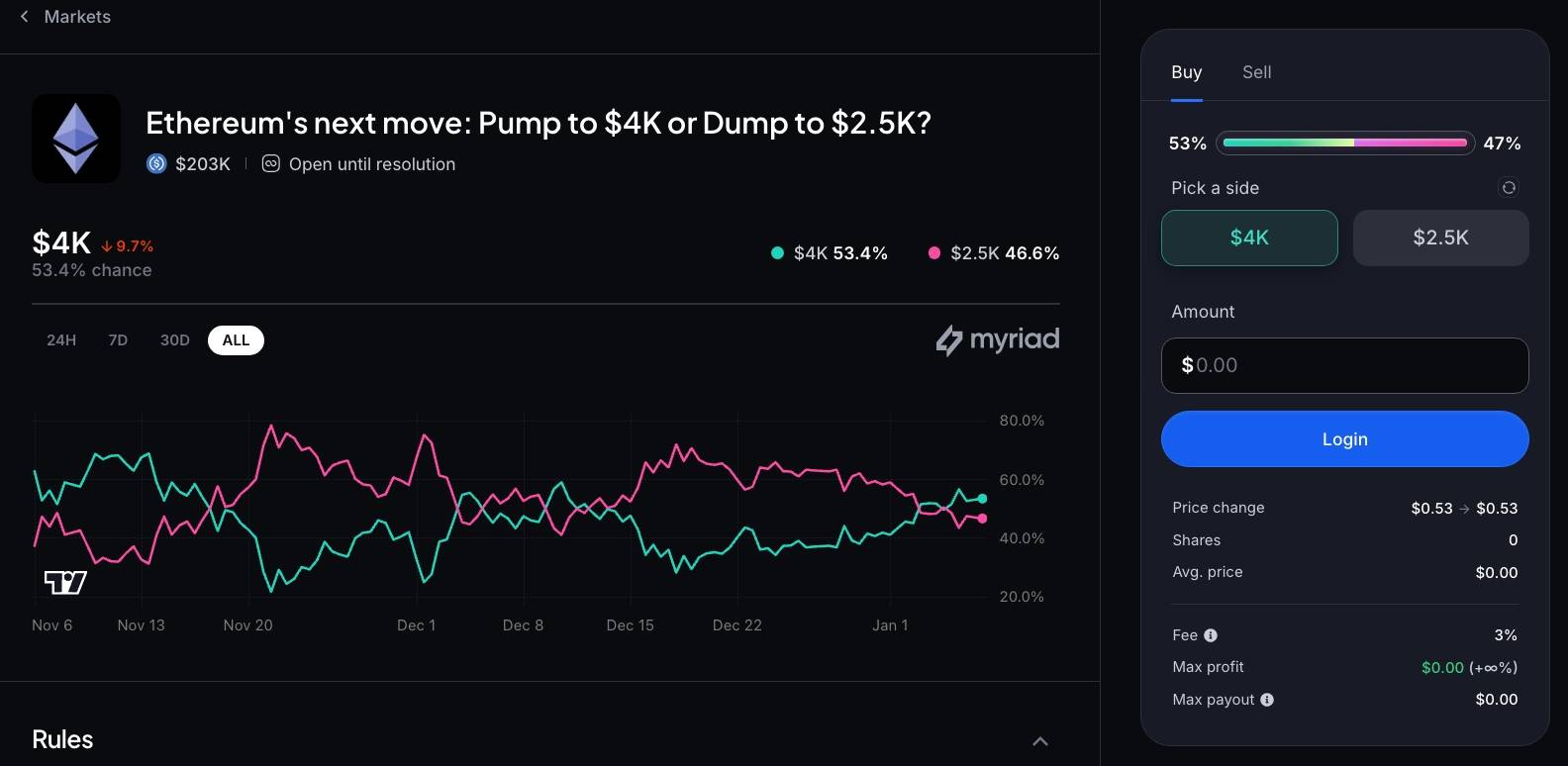This screenshot has width=1568, height=766.
Task: Select the $2.5K side option
Action: tap(1439, 238)
